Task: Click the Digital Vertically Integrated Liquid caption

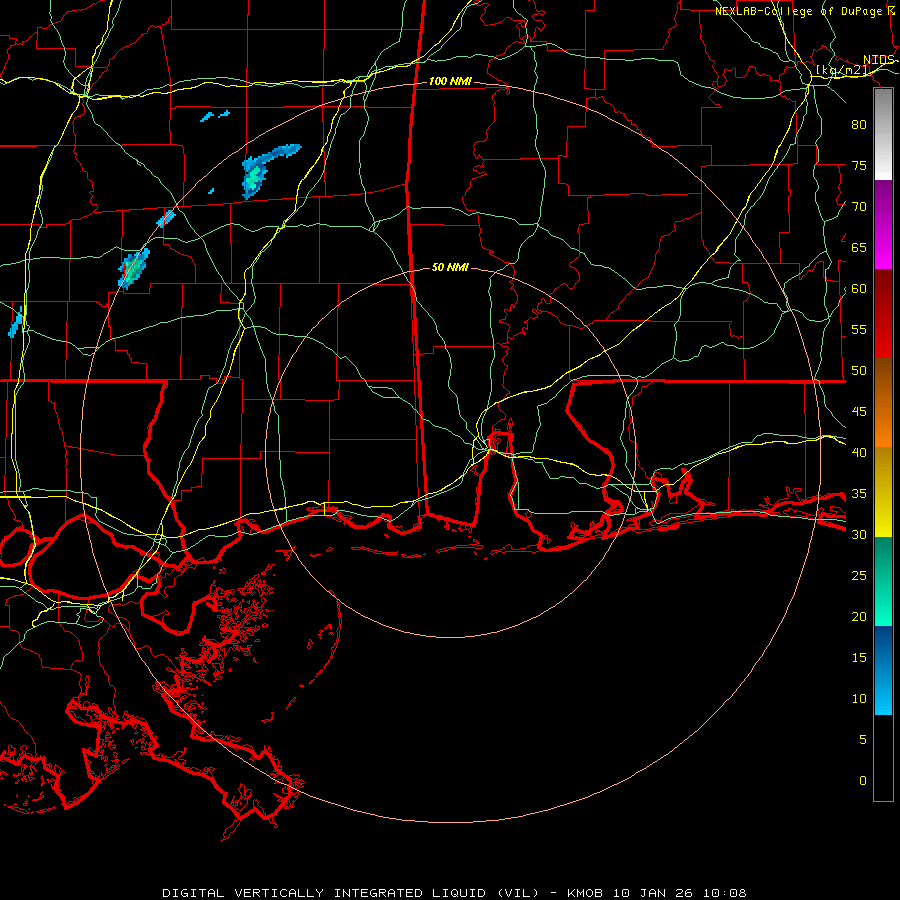Action: click(x=454, y=893)
